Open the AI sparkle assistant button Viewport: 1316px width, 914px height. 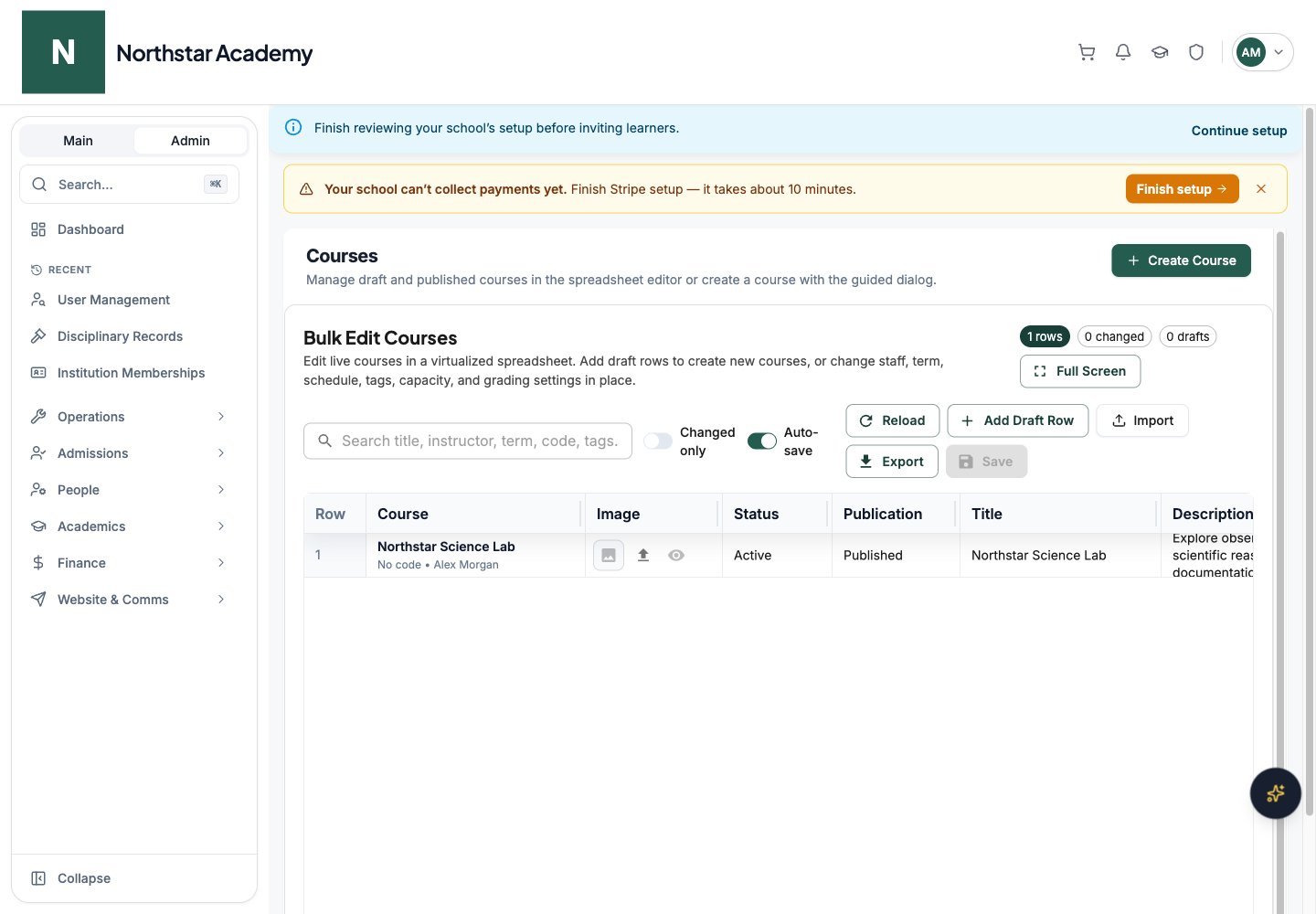click(x=1275, y=793)
